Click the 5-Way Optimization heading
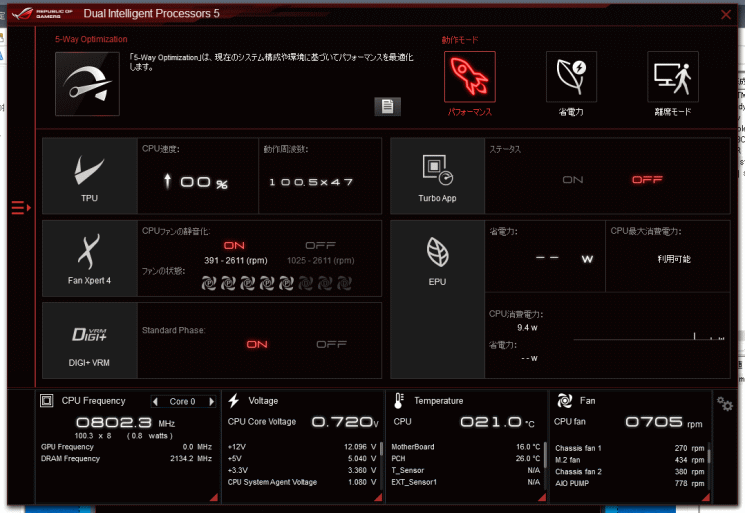Image resolution: width=745 pixels, height=513 pixels. tap(91, 39)
